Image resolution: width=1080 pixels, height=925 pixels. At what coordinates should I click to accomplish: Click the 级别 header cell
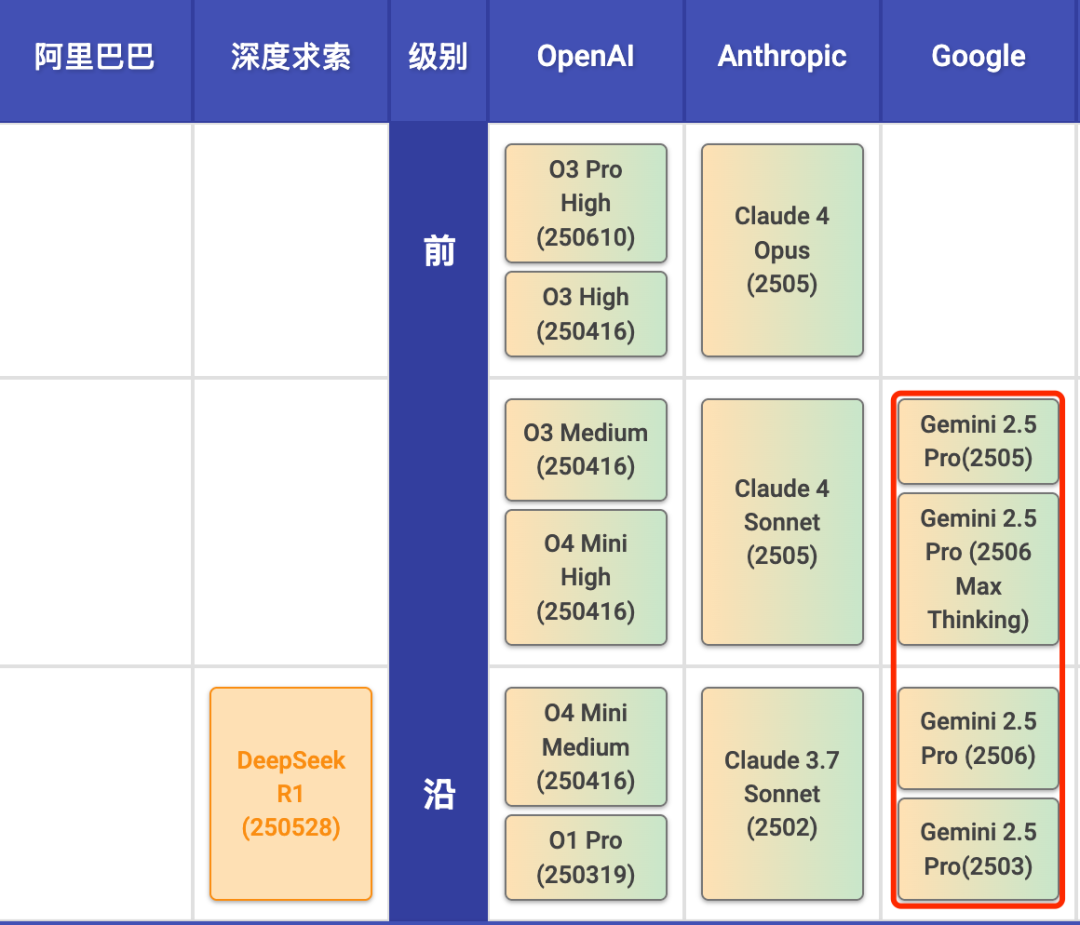(x=437, y=56)
